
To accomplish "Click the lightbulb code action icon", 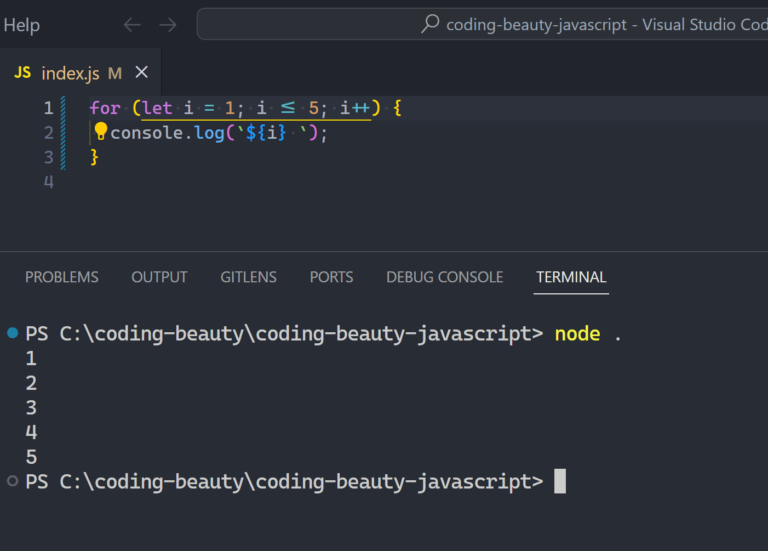I will [x=100, y=132].
